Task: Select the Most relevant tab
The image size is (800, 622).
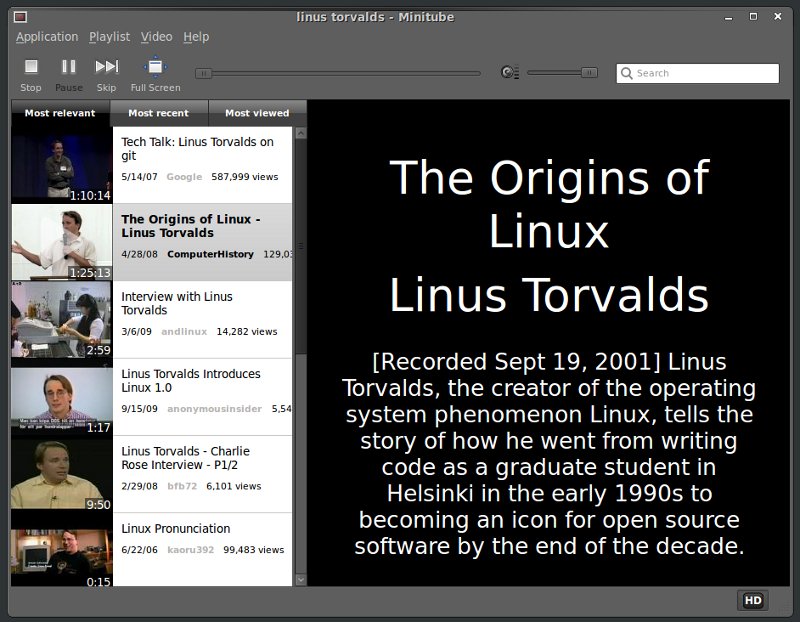Action: click(60, 113)
